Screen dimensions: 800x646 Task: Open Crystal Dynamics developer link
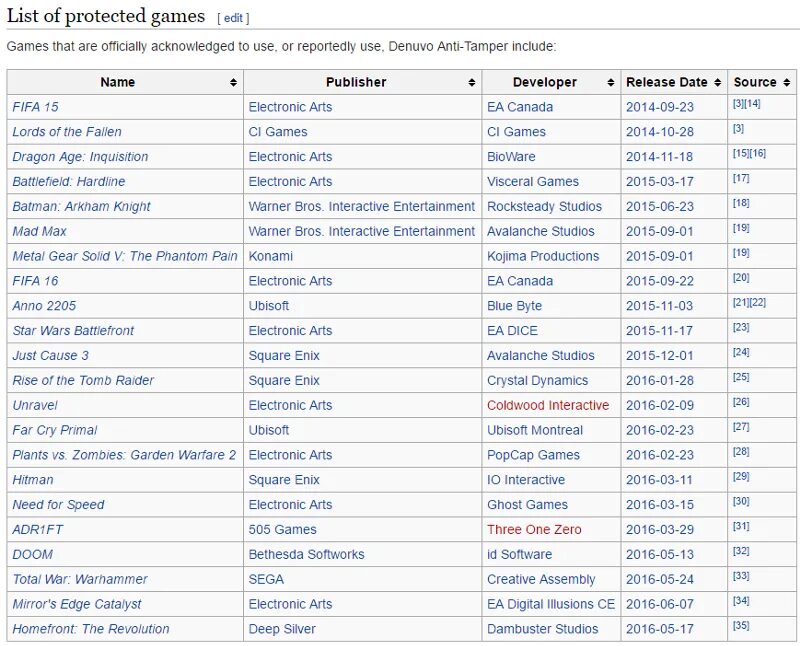coord(537,380)
